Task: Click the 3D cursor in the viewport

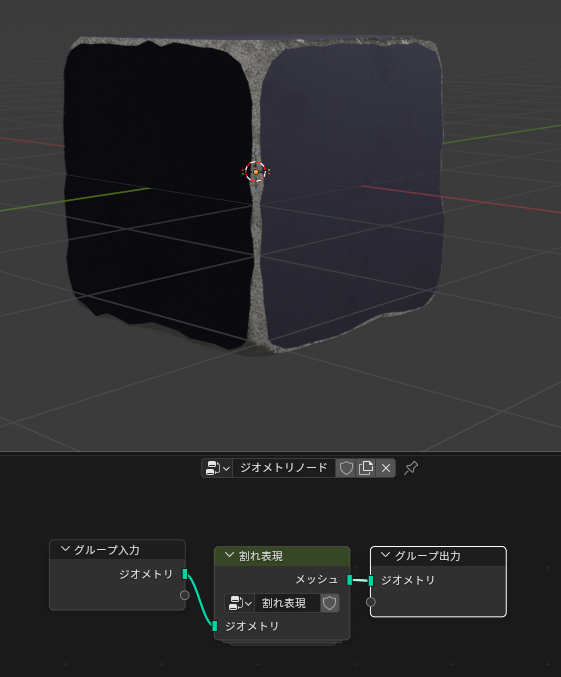Action: point(256,172)
